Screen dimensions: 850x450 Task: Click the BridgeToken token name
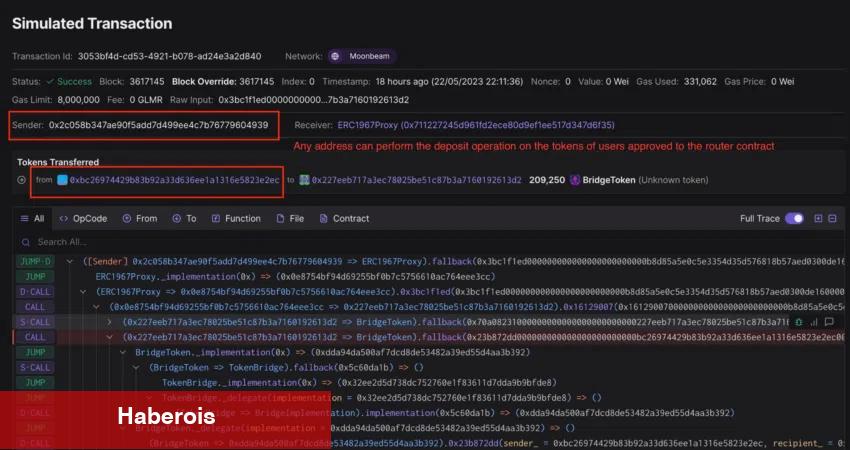[609, 180]
